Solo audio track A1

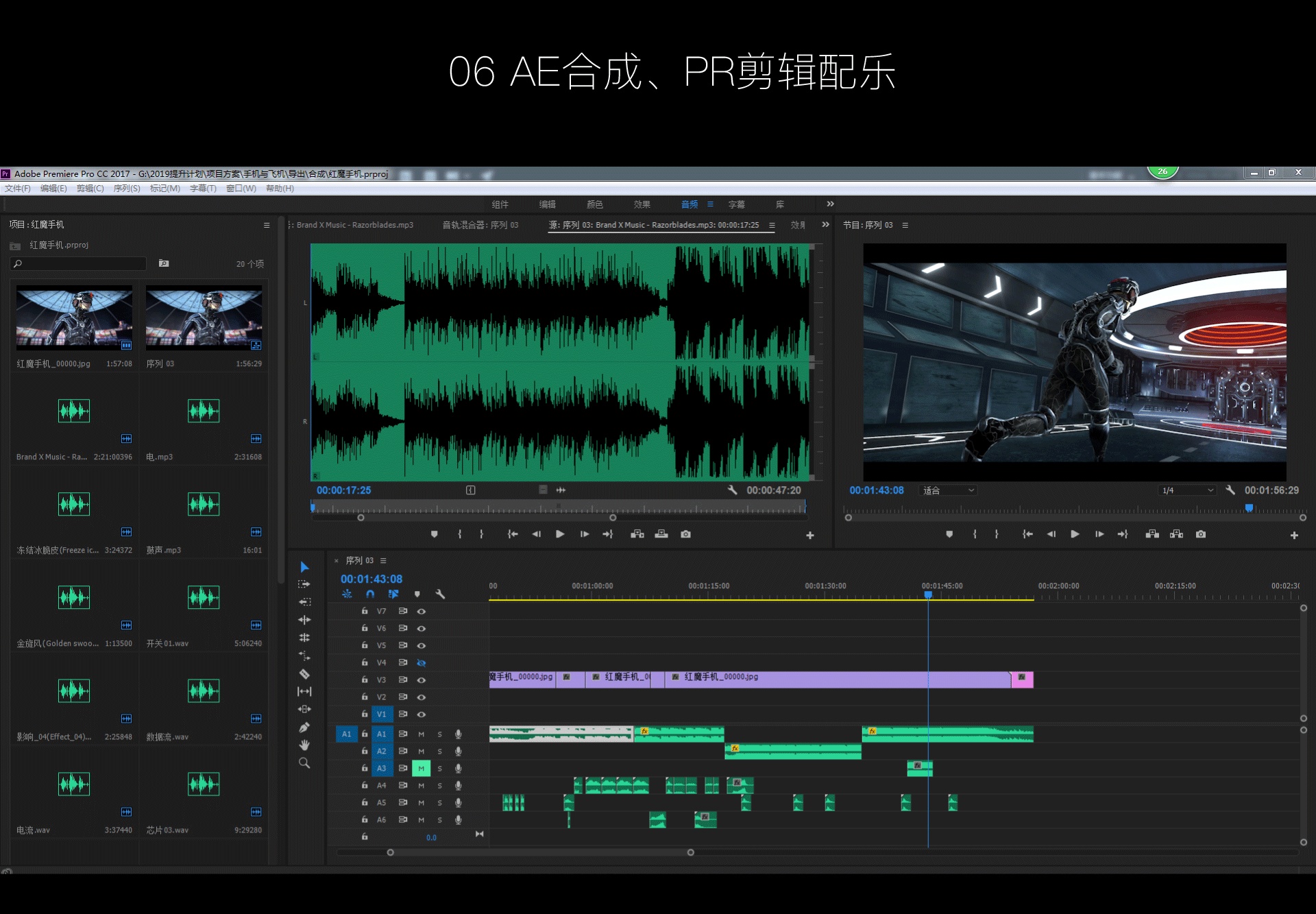pyautogui.click(x=440, y=734)
